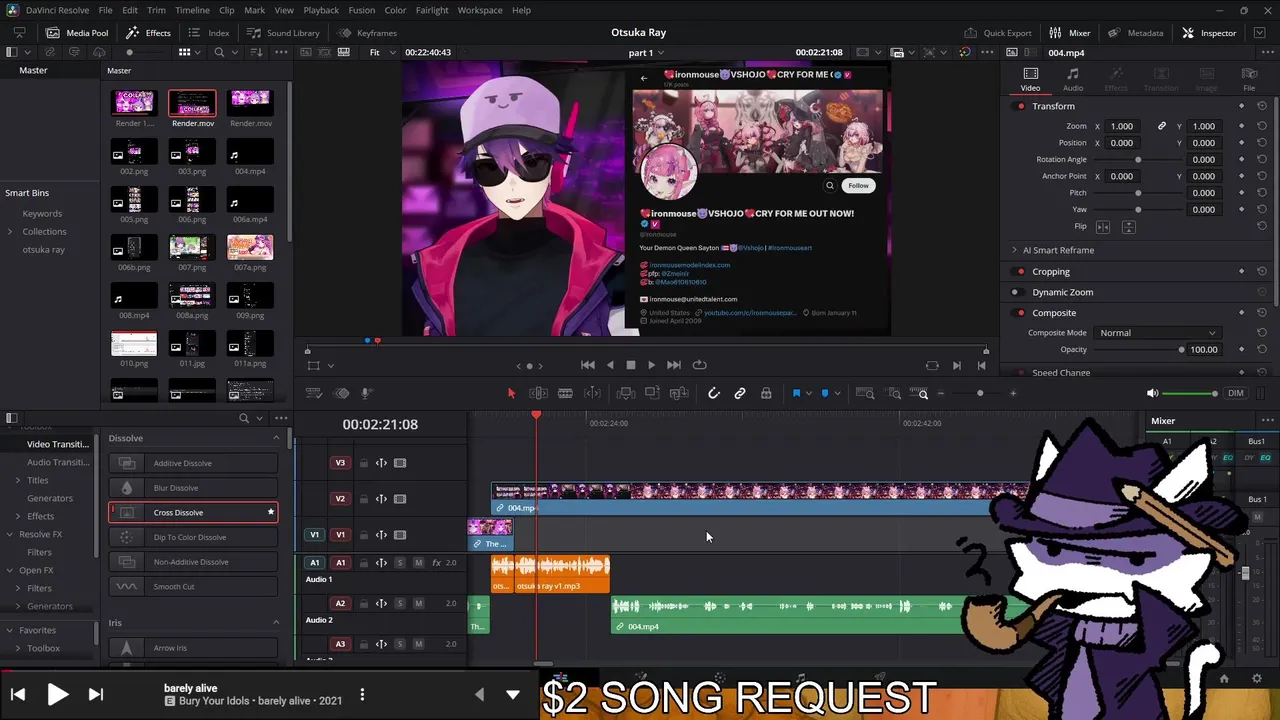This screenshot has width=1280, height=720.
Task: Add a blue marker at playhead
Action: [825, 394]
